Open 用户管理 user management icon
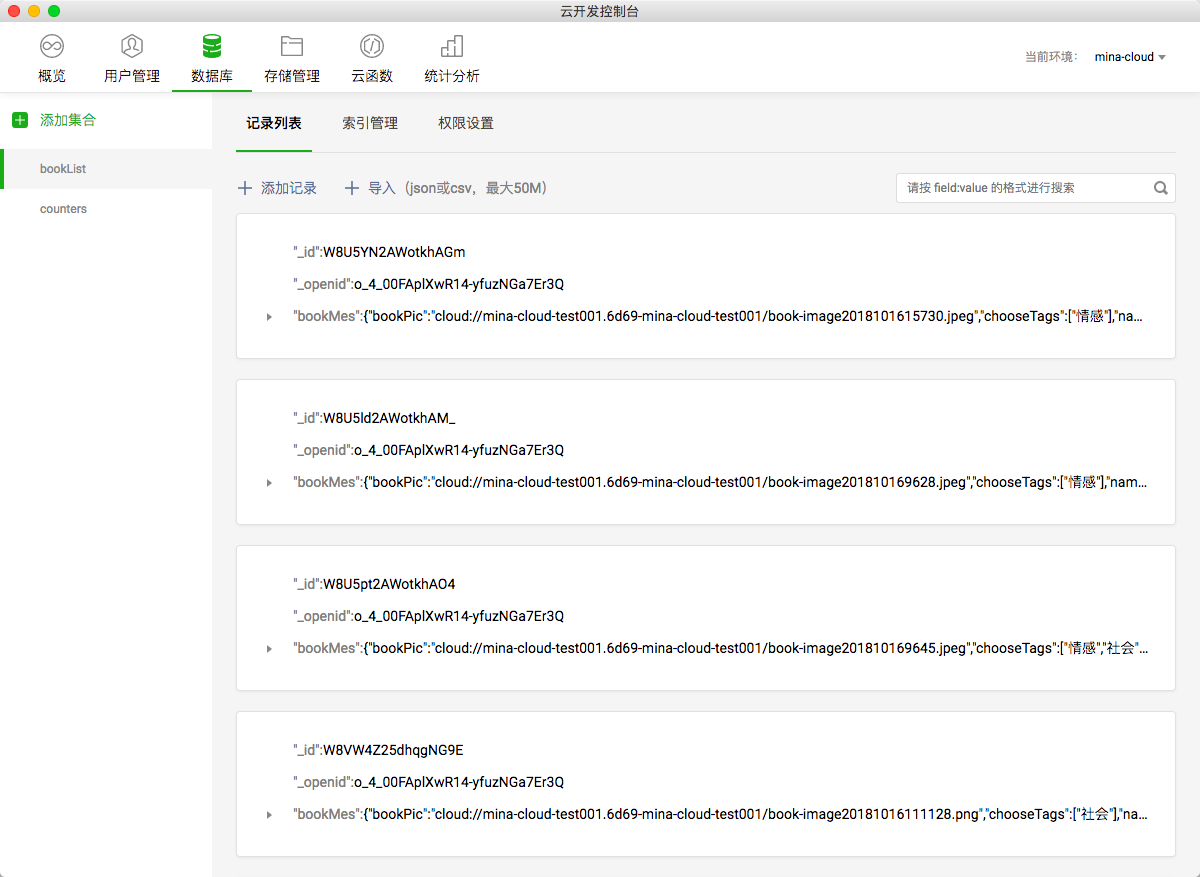Viewport: 1200px width, 877px height. [x=132, y=46]
